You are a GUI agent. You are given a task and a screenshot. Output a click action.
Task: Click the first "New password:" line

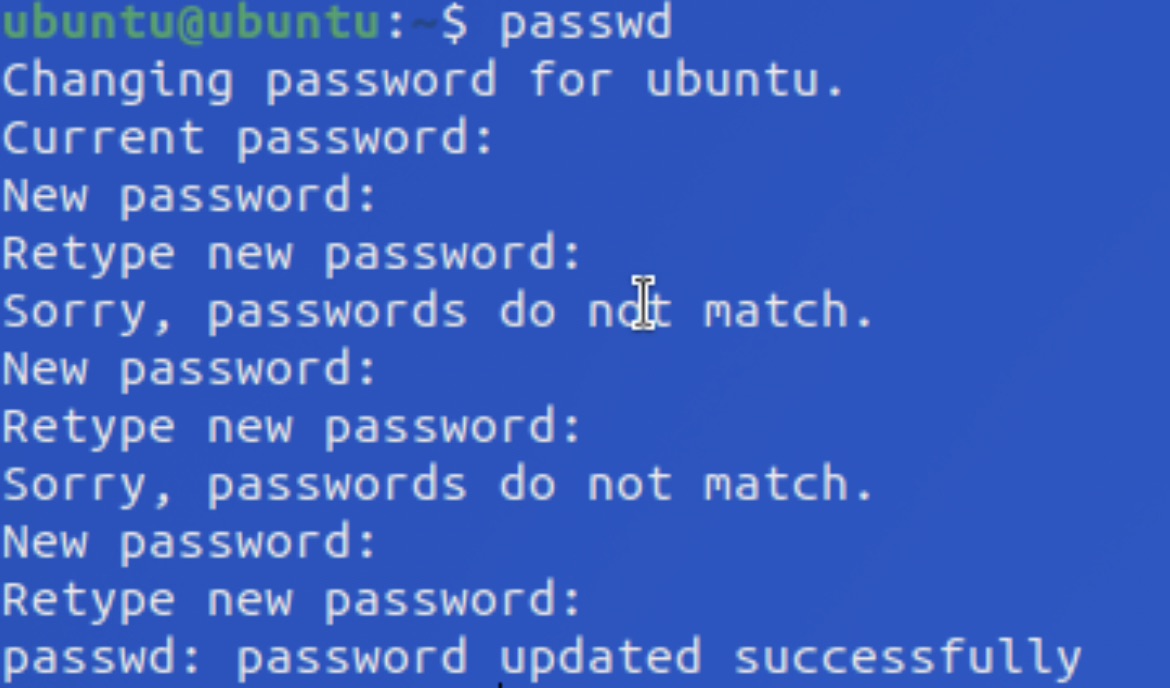click(x=190, y=196)
